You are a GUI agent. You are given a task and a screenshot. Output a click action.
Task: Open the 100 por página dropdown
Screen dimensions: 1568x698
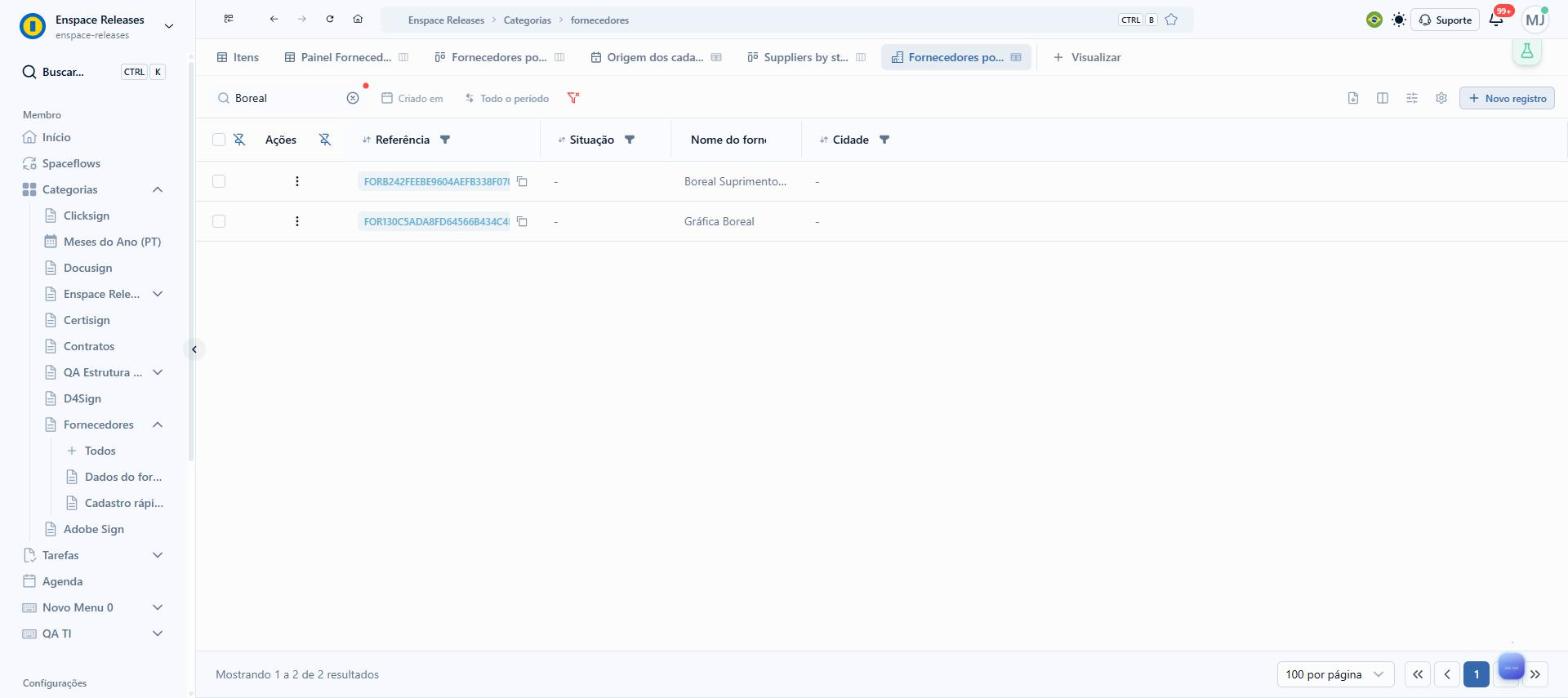click(x=1335, y=674)
